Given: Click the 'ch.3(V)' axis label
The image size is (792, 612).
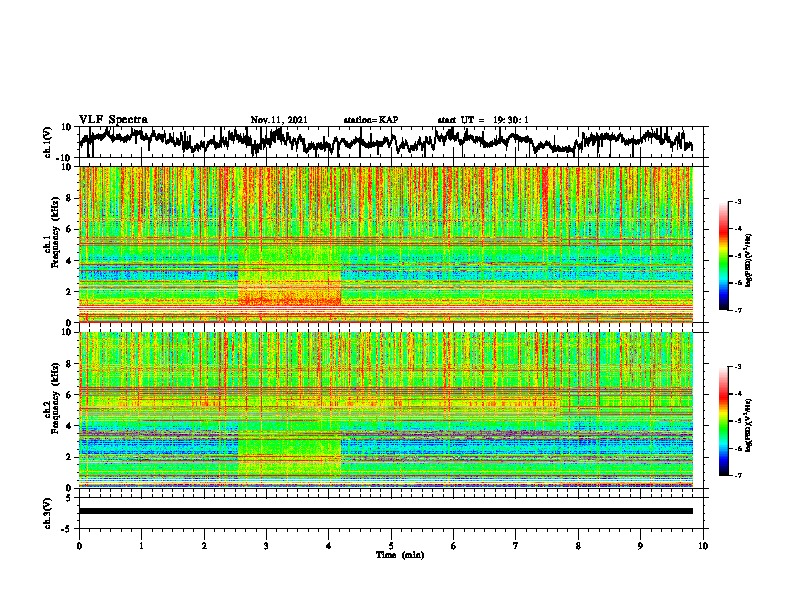Looking at the screenshot, I should click(x=48, y=514).
